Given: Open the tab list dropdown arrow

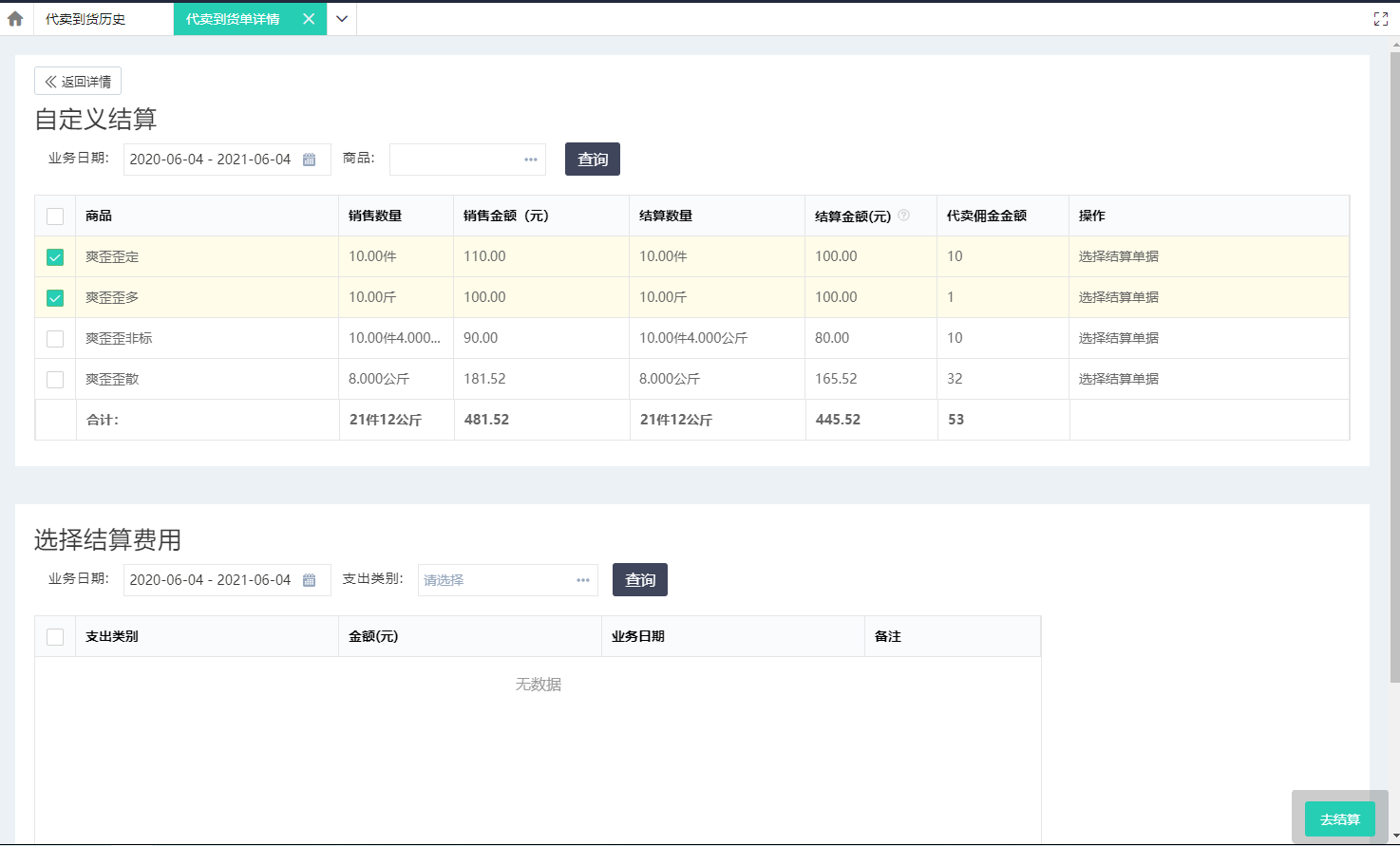Looking at the screenshot, I should coord(342,19).
